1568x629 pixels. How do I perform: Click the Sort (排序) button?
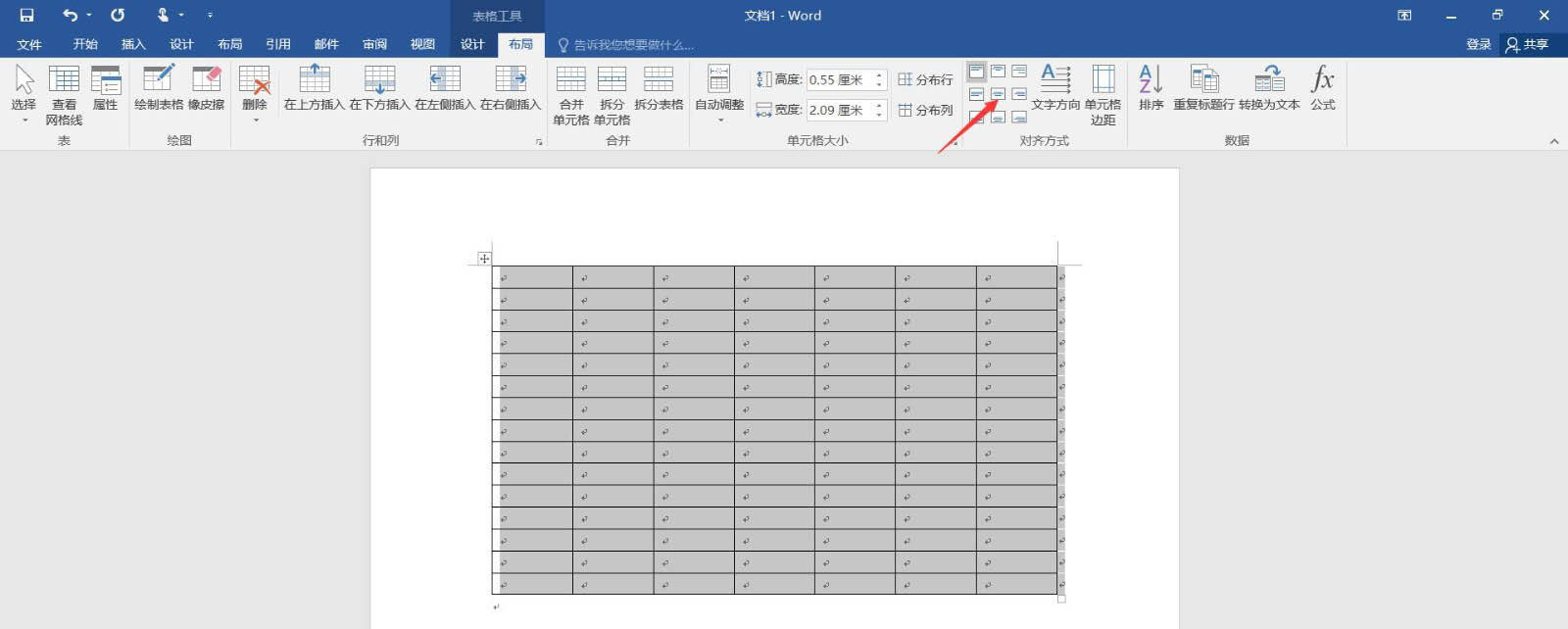pyautogui.click(x=1151, y=88)
